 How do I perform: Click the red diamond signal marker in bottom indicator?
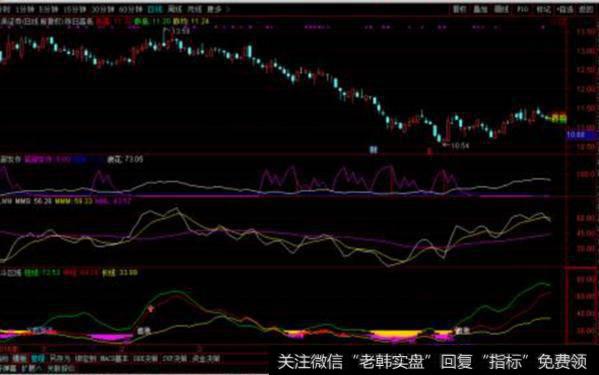point(151,308)
